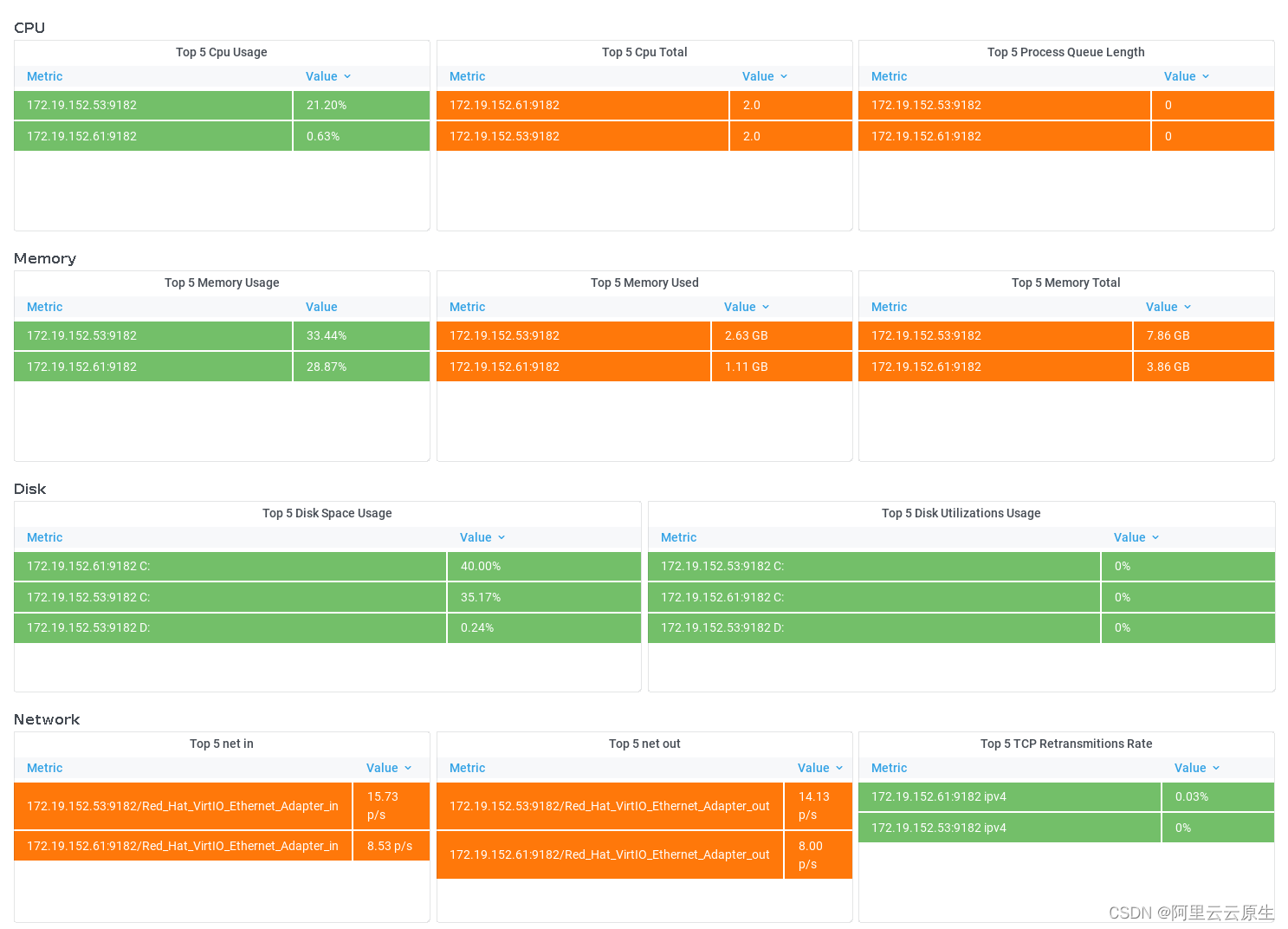Screen dimensions: 1288x929
Task: Select the 8.53 p/s net in cell
Action: pos(392,846)
